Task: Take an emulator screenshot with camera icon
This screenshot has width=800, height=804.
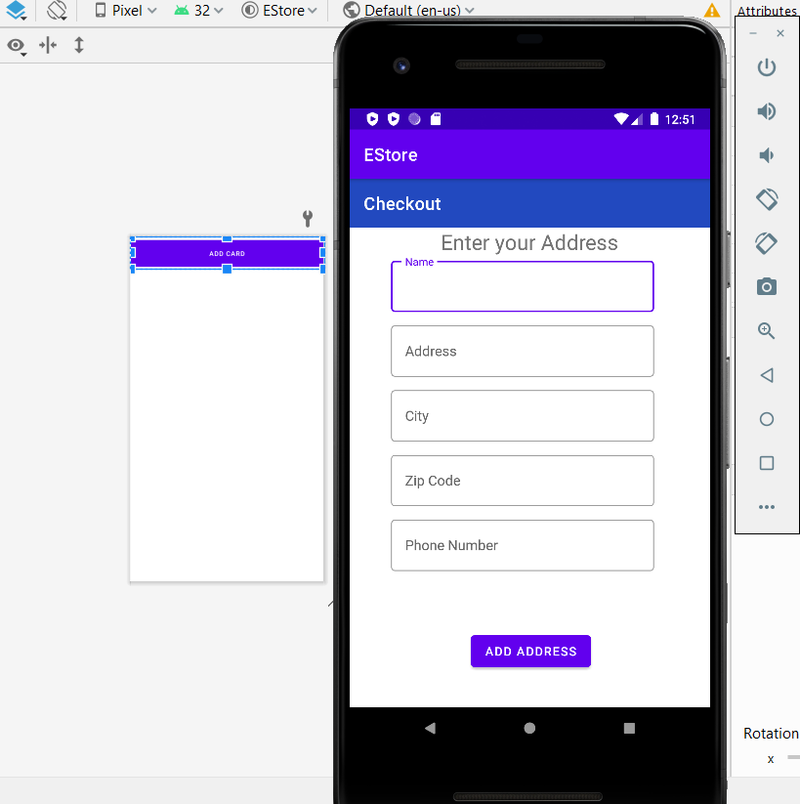Action: [767, 287]
